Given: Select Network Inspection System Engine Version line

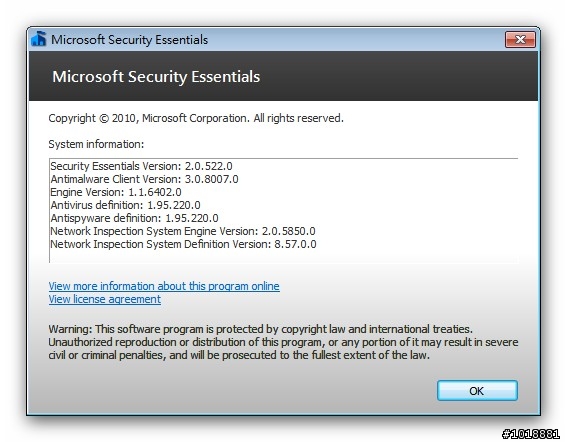Looking at the screenshot, I should coord(183,231).
